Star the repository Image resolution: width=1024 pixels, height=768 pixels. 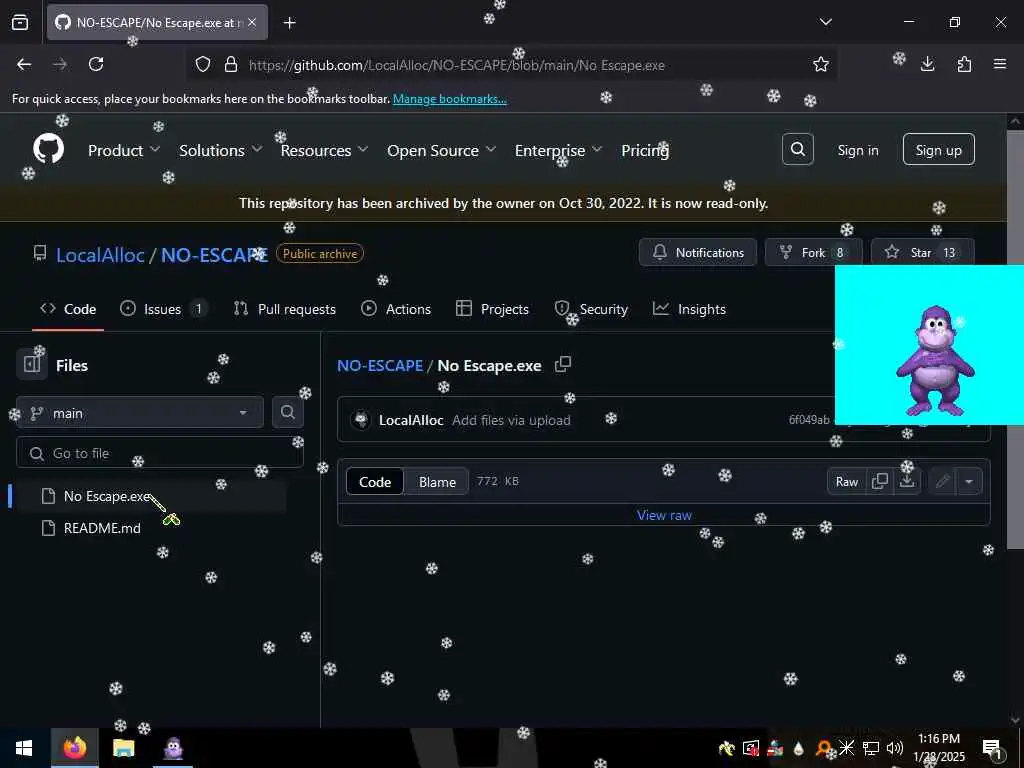pos(923,252)
